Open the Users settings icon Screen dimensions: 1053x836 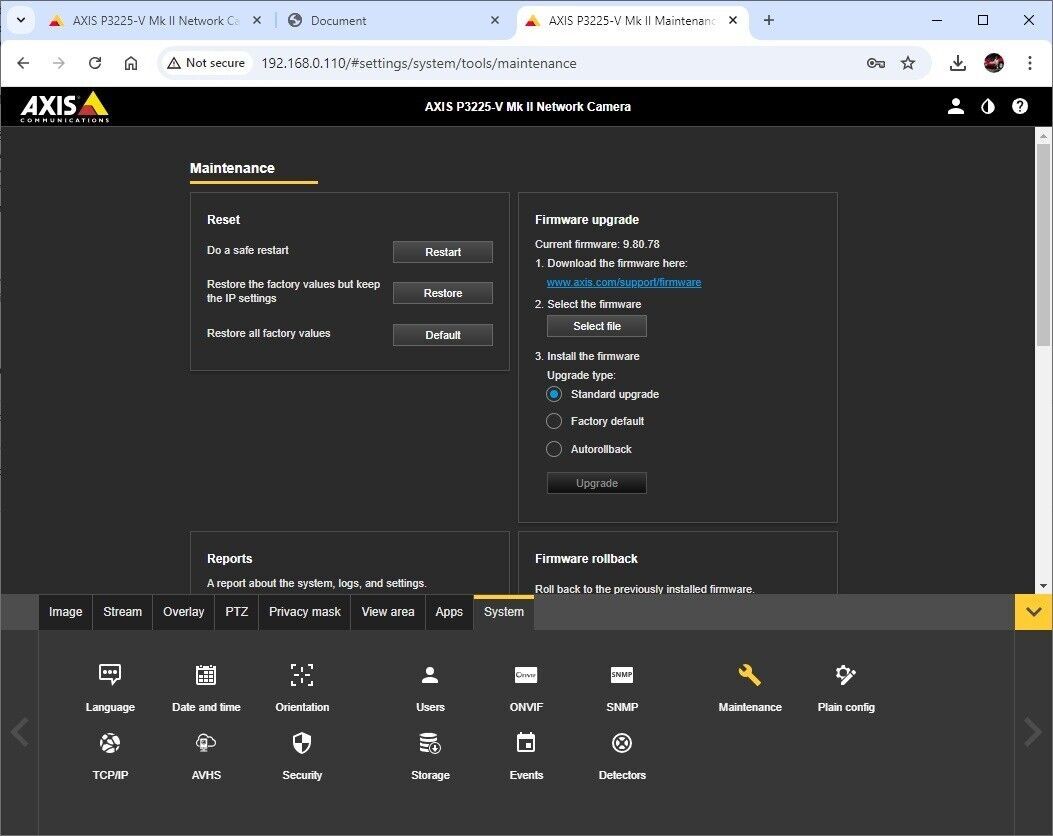430,674
